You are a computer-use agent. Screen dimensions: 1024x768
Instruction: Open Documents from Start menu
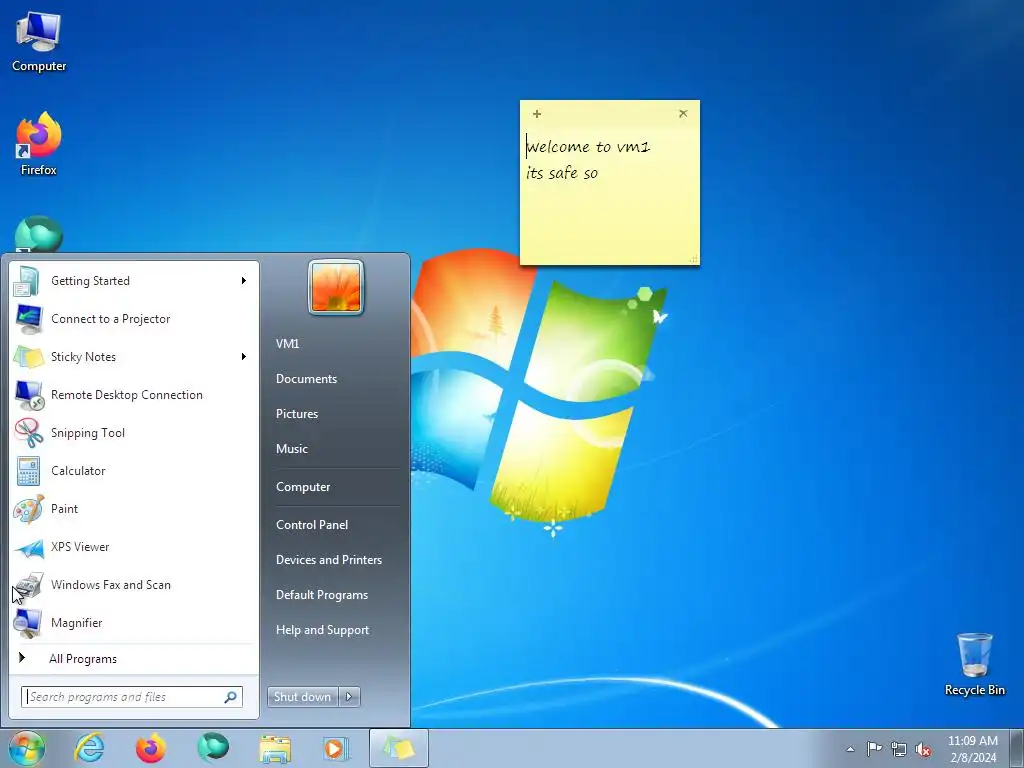click(306, 379)
